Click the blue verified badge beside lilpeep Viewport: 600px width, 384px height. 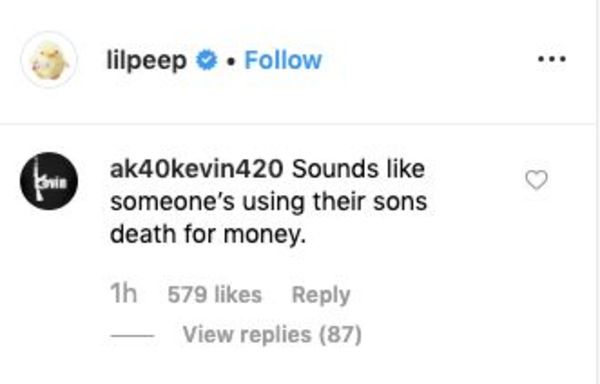(x=207, y=60)
